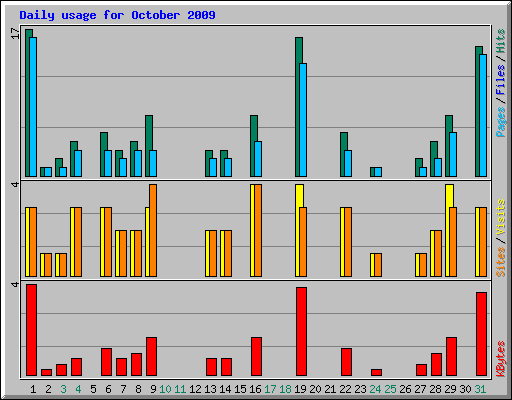Click the day 19 red KBytes bar
Viewport: 512px width, 400px height.
click(301, 331)
